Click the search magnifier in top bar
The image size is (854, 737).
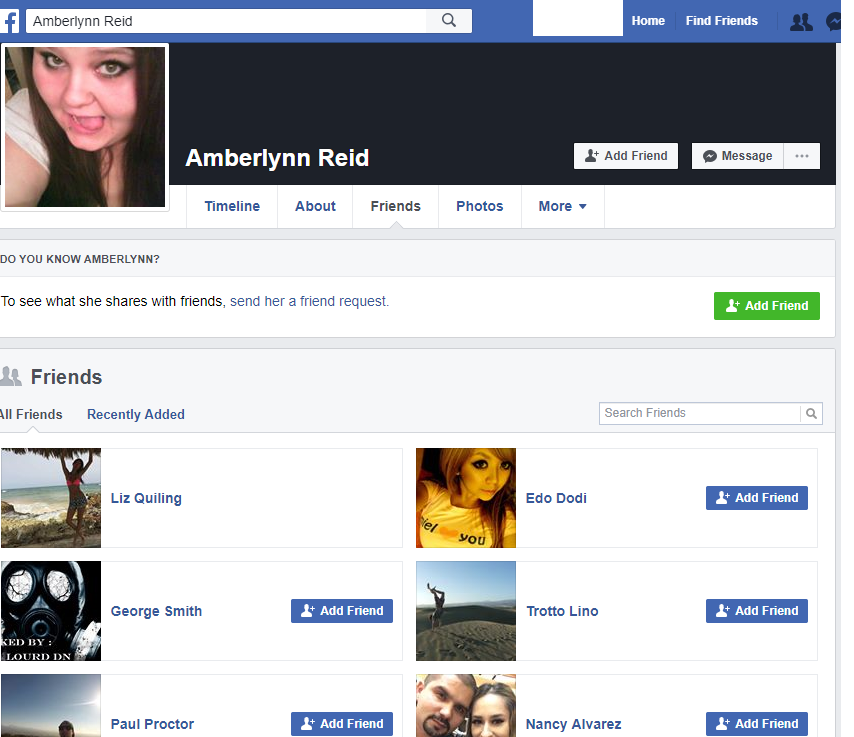449,21
